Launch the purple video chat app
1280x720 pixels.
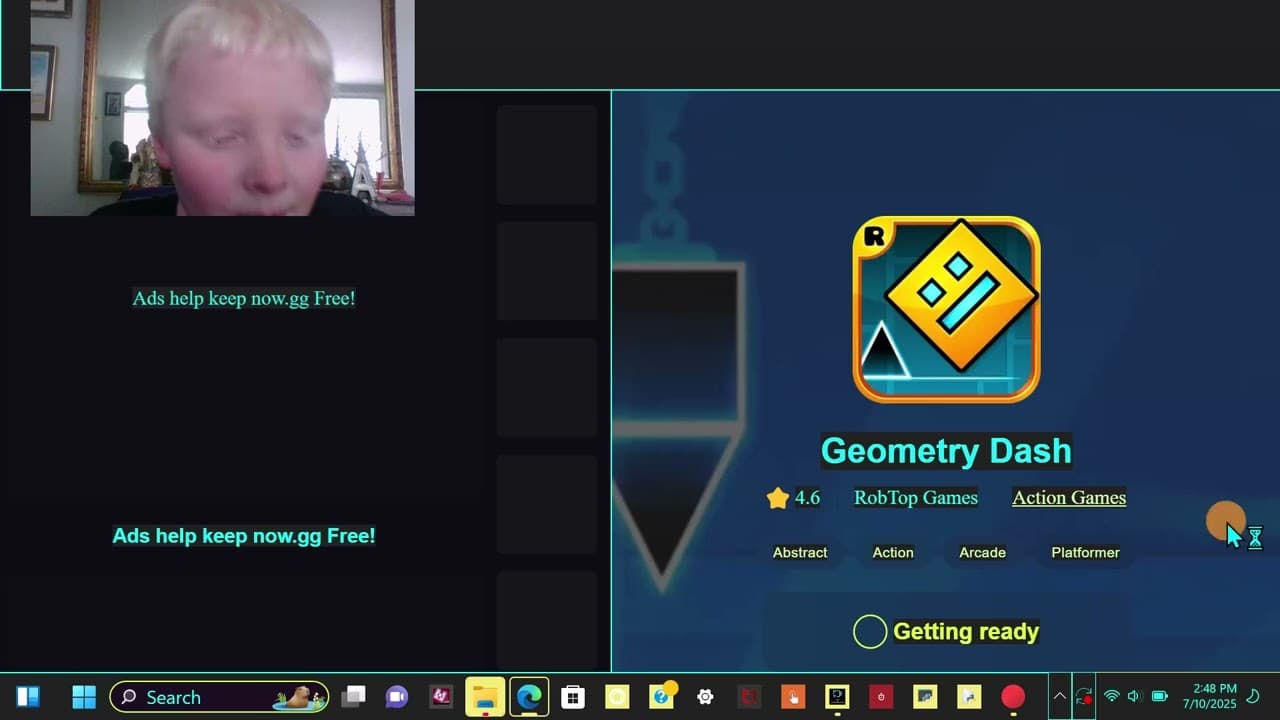[397, 697]
